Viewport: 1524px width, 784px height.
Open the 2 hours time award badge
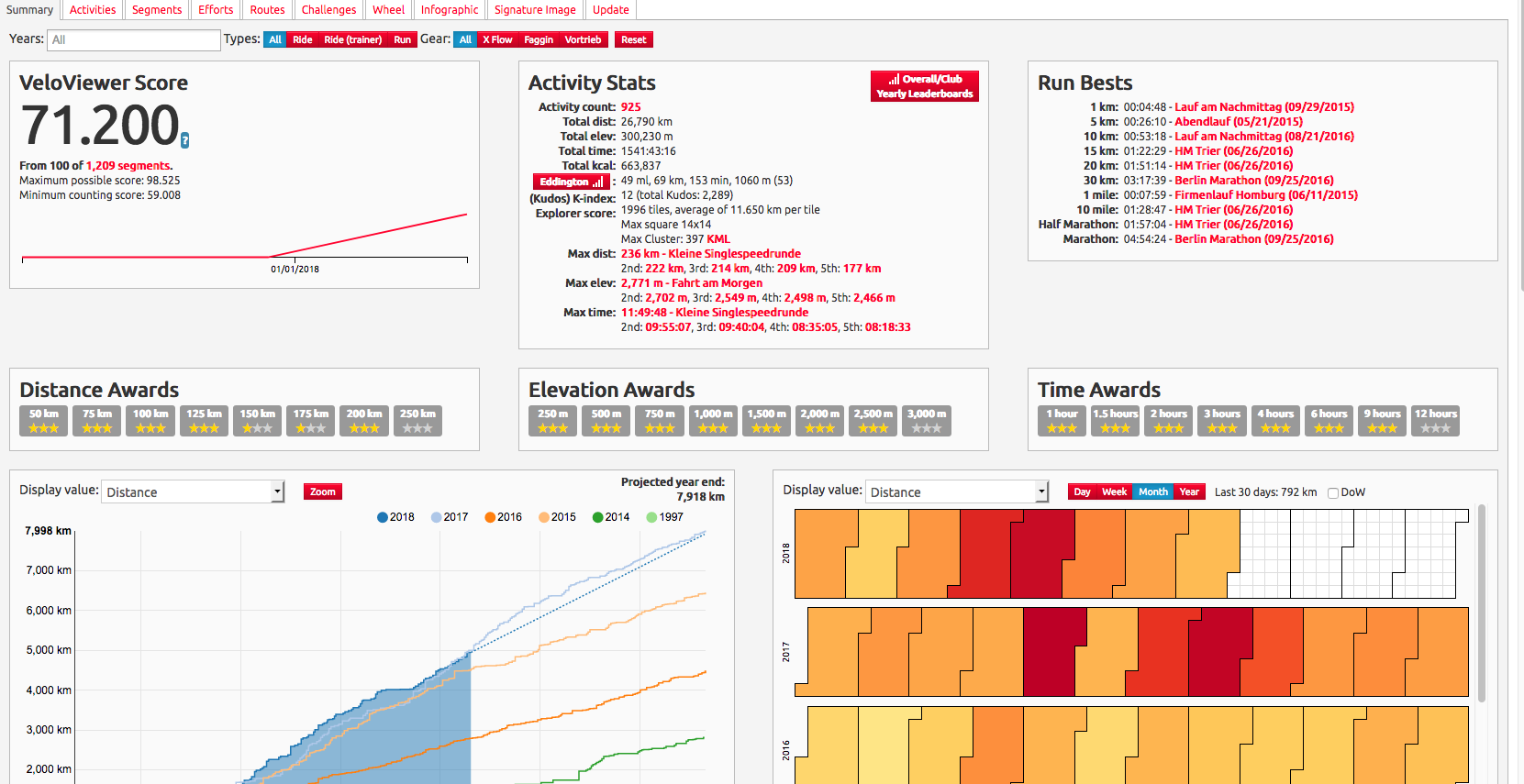tap(1169, 421)
